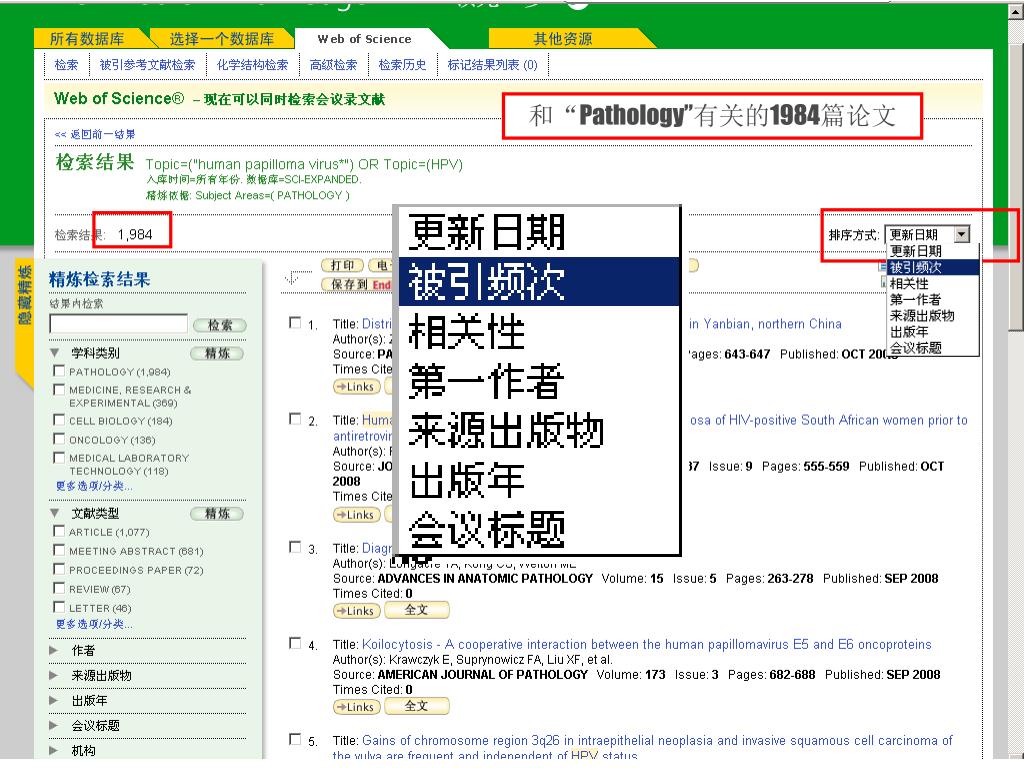Tick MEDICINE, RESEARCH & EXPERIMENTAL checkbox

[x=59, y=389]
